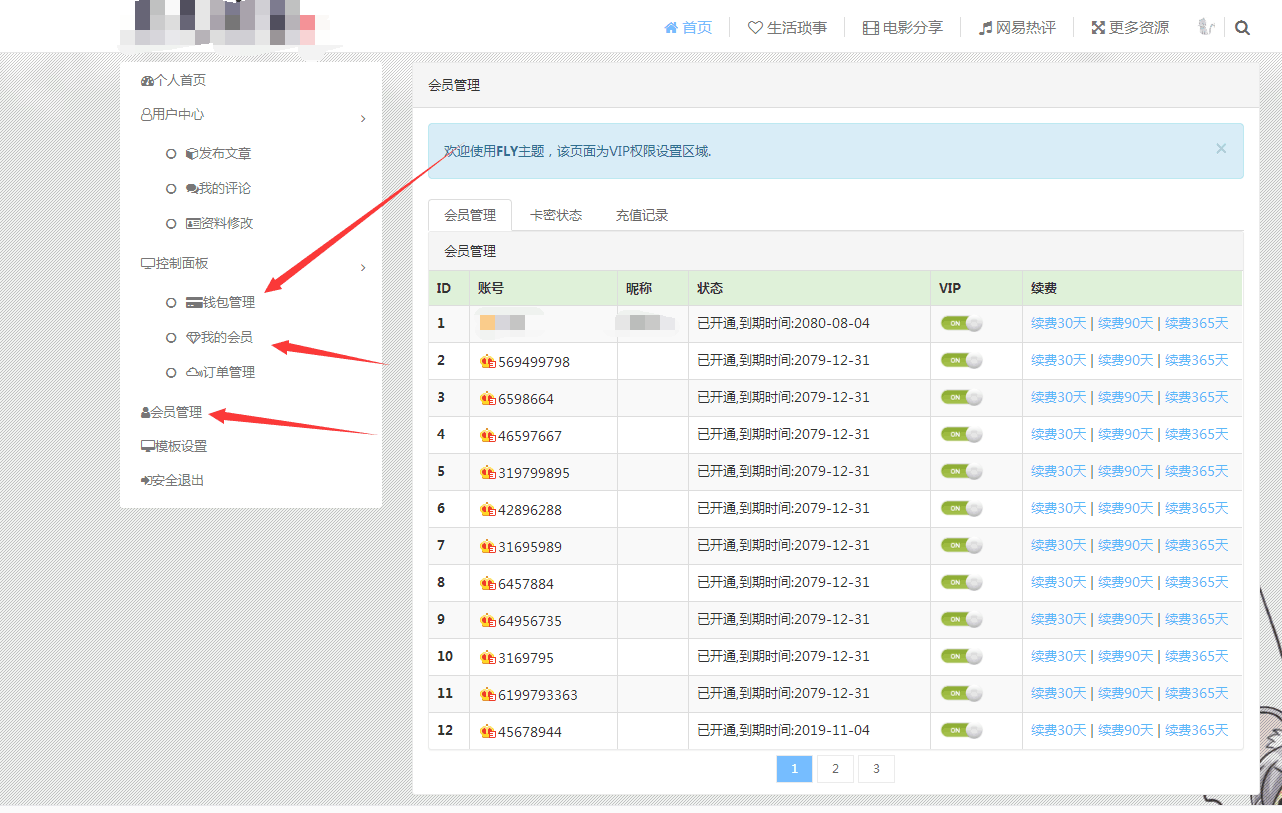Toggle off VIP for account 569499798
The image size is (1282, 813).
point(959,359)
